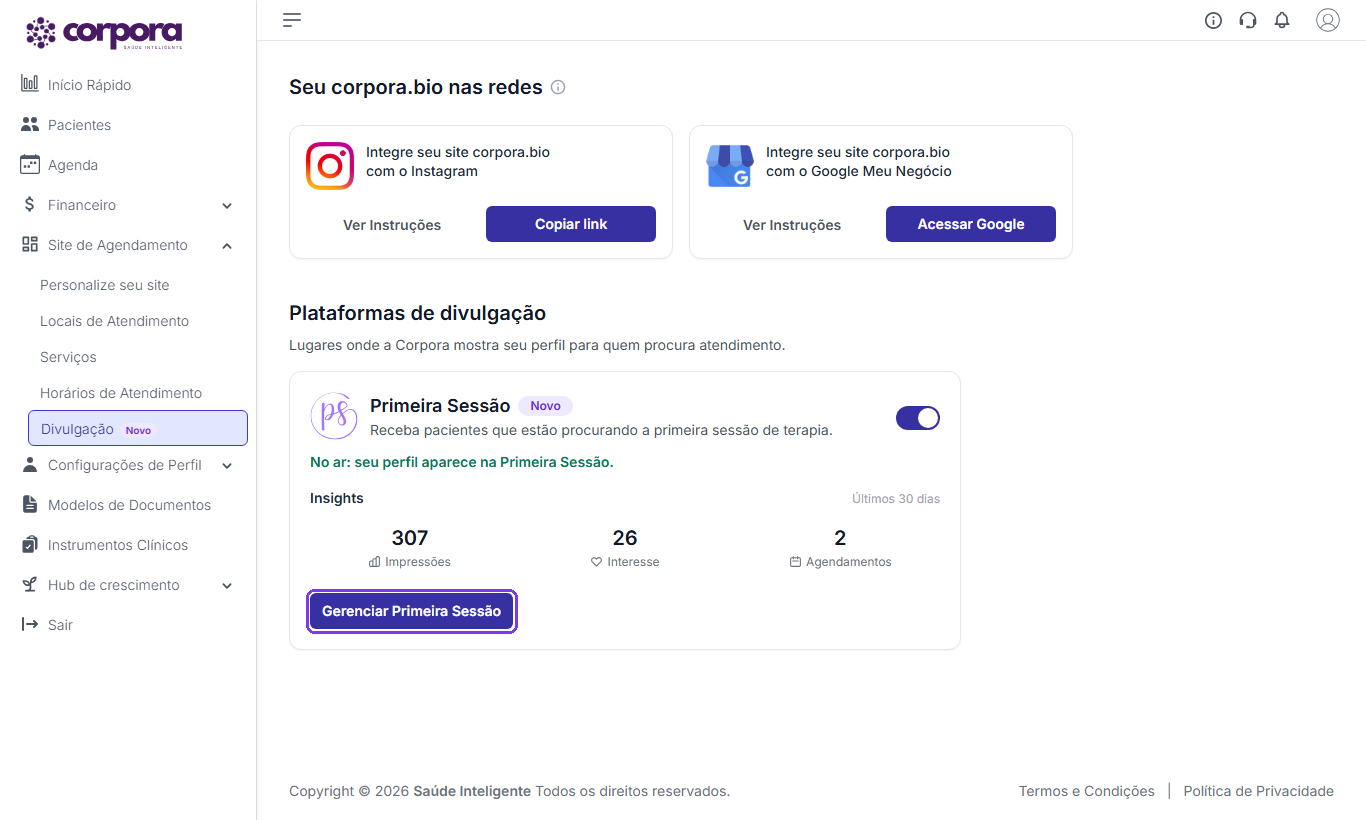View Instagram's Ver Instruções link

click(x=392, y=225)
